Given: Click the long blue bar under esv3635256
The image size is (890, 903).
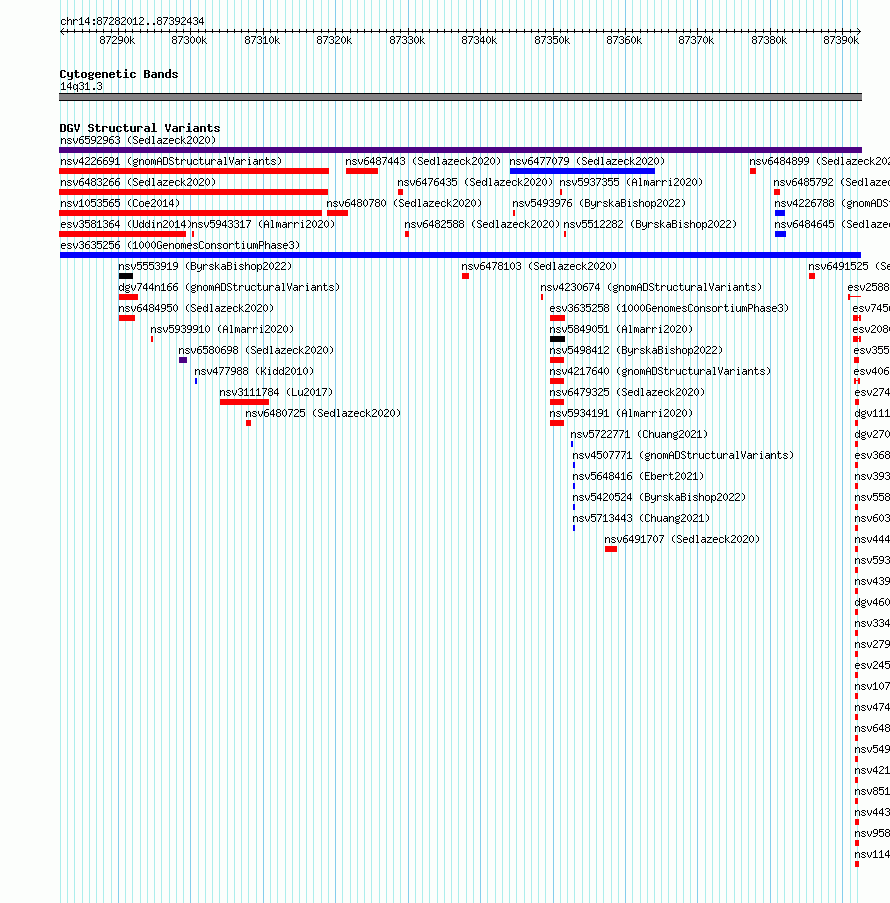Looking at the screenshot, I should point(460,255).
